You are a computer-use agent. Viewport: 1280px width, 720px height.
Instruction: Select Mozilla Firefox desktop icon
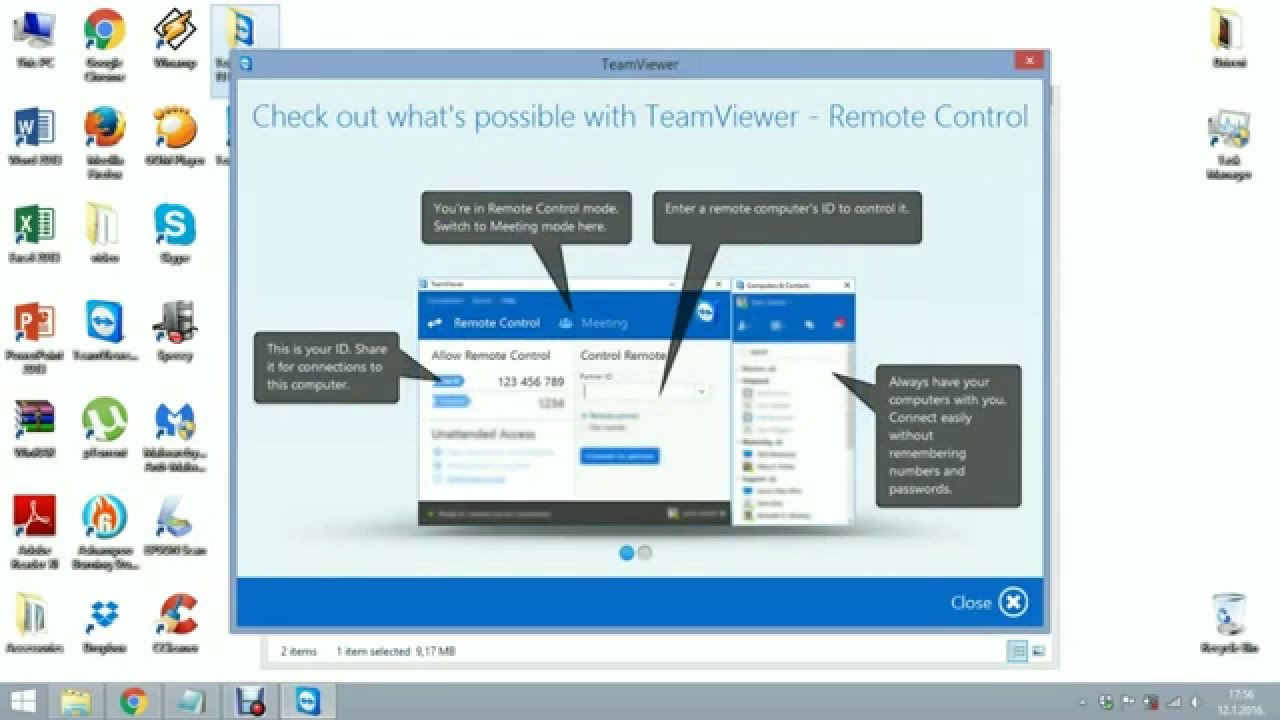click(104, 143)
